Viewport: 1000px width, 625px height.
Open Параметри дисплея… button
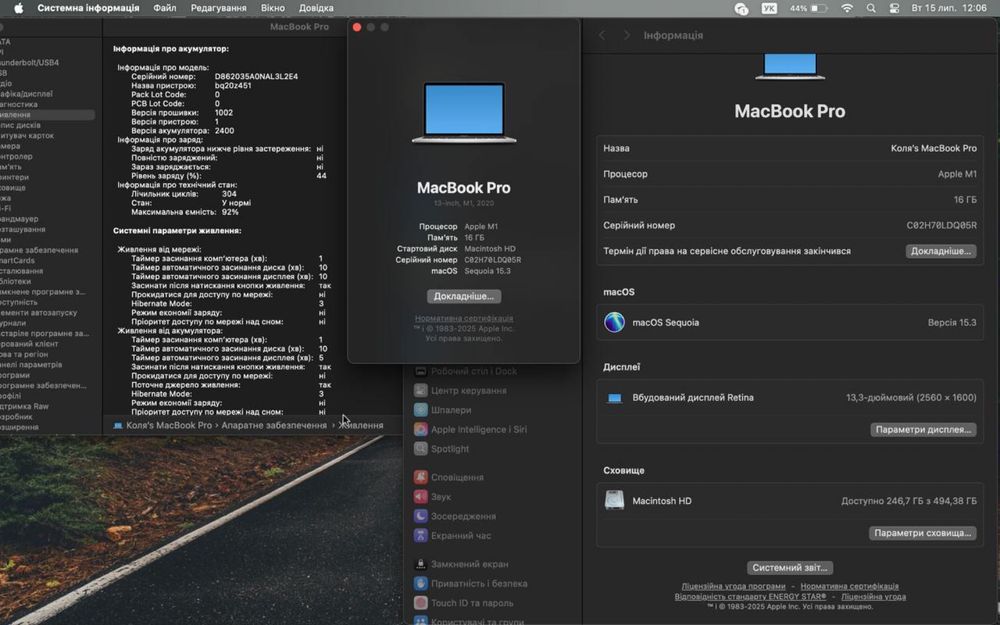click(x=923, y=430)
